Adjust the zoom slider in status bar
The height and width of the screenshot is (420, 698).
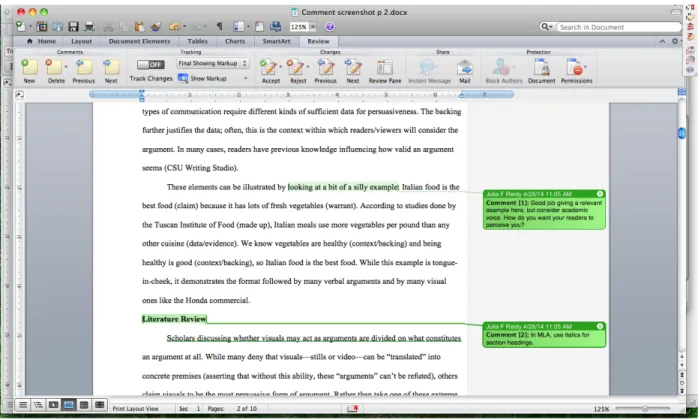[645, 408]
